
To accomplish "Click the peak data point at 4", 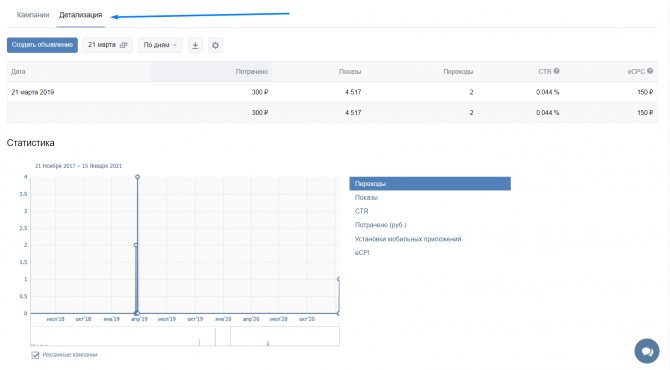I will (x=137, y=177).
